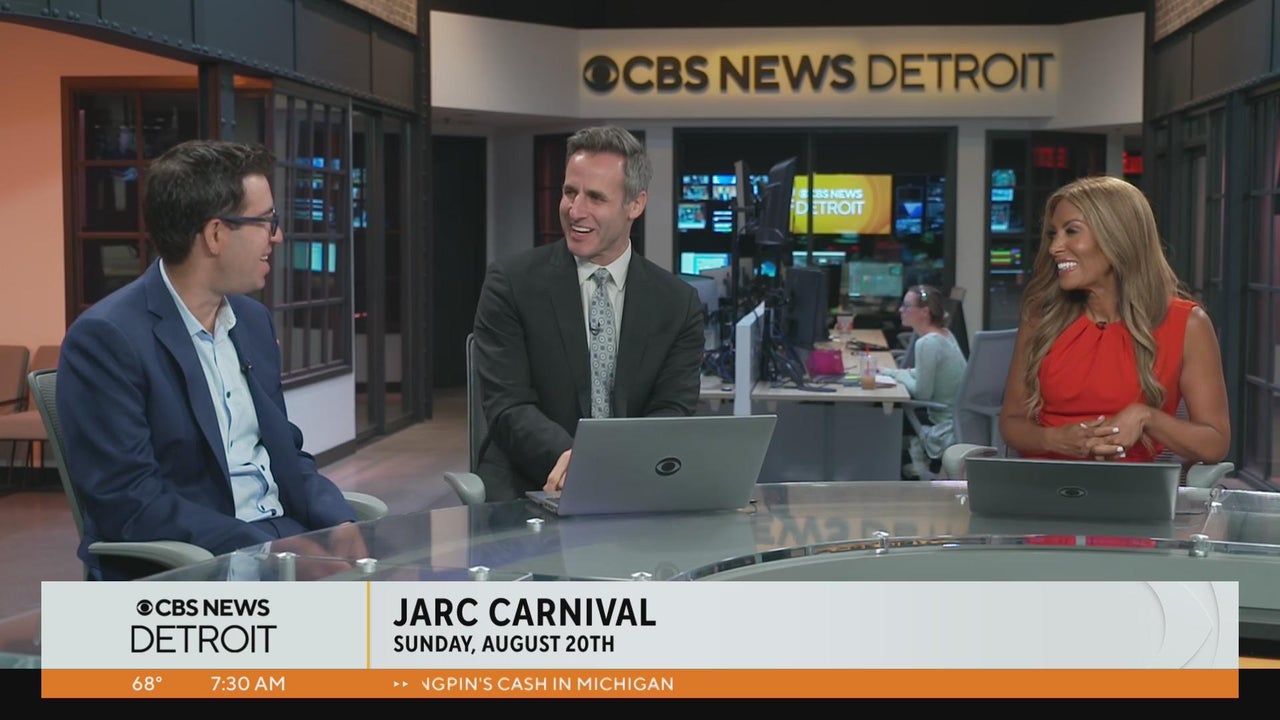Screen dimensions: 1280x720
Task: Click the glasses on the left guest
Action: pos(250,223)
